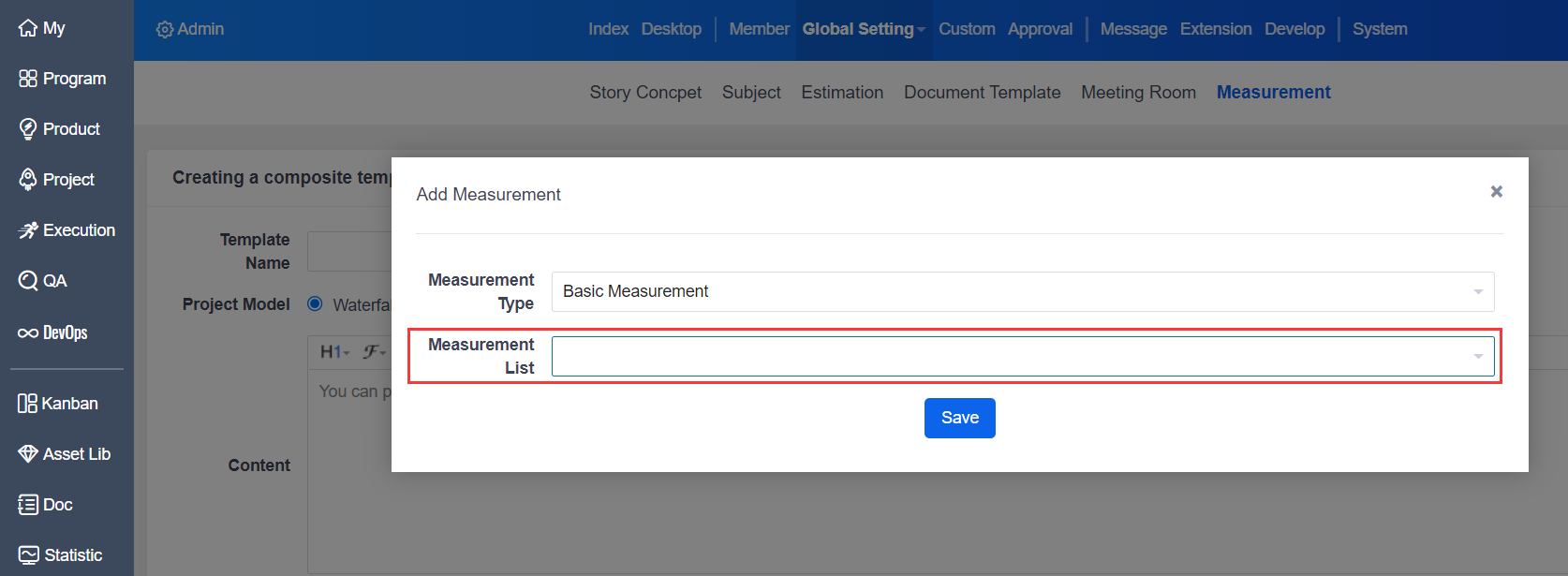
Task: Open the Measurement List dropdown
Action: click(1022, 357)
